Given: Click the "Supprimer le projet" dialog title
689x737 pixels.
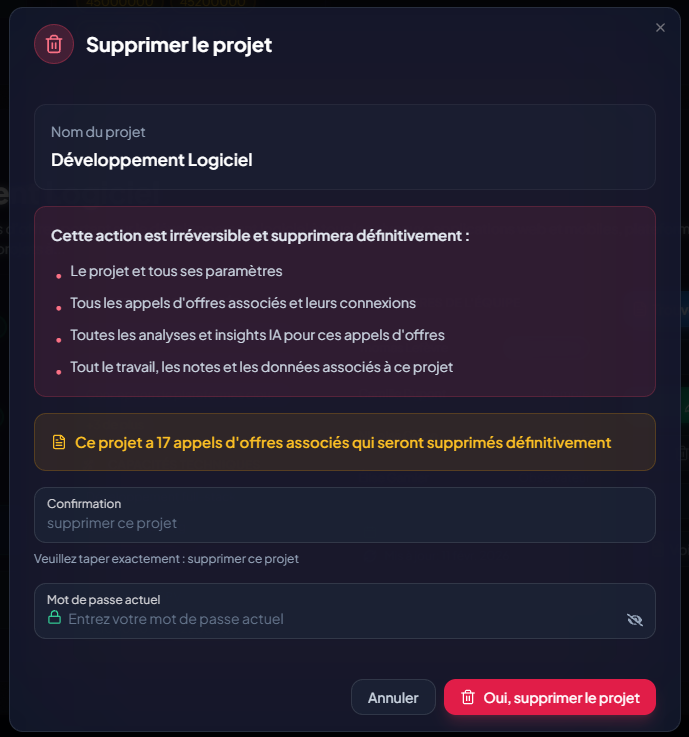Looking at the screenshot, I should point(179,45).
